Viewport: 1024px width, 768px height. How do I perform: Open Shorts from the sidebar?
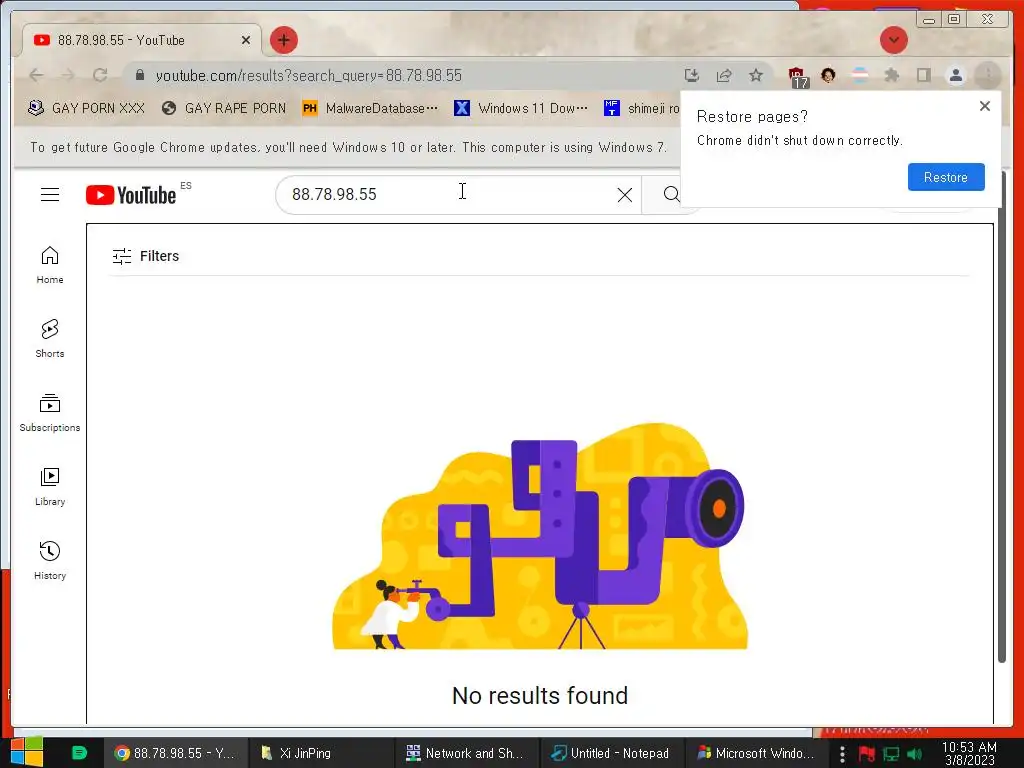tap(50, 338)
